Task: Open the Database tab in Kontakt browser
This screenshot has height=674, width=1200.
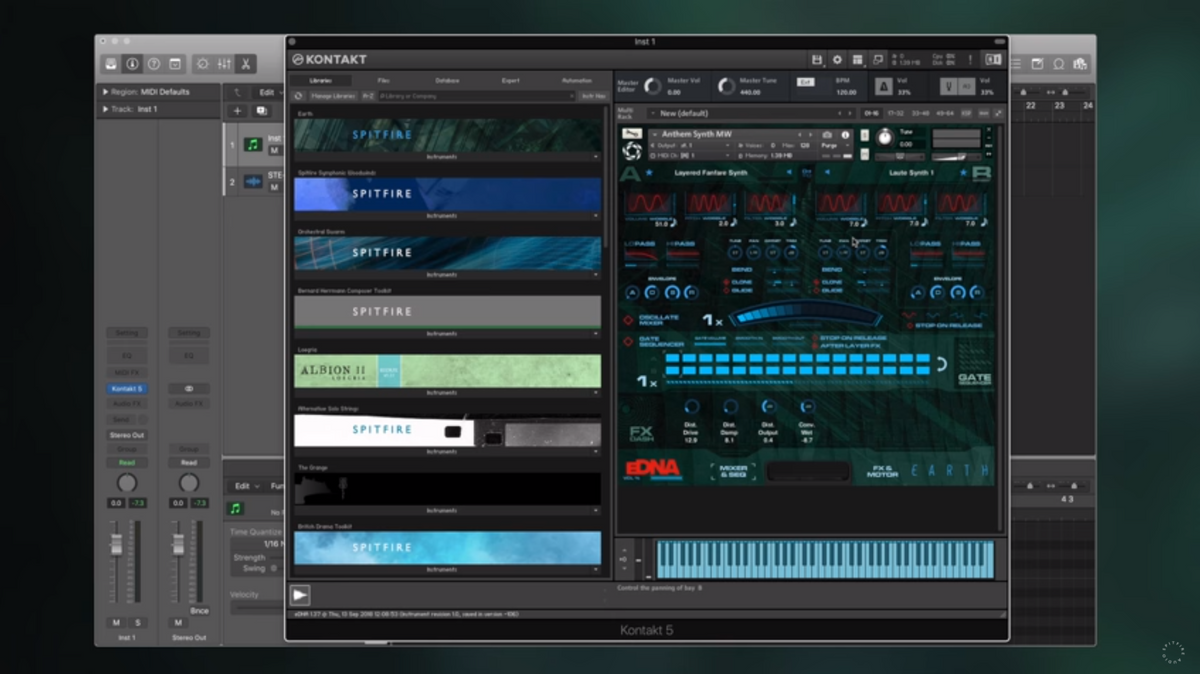Action: click(x=447, y=80)
